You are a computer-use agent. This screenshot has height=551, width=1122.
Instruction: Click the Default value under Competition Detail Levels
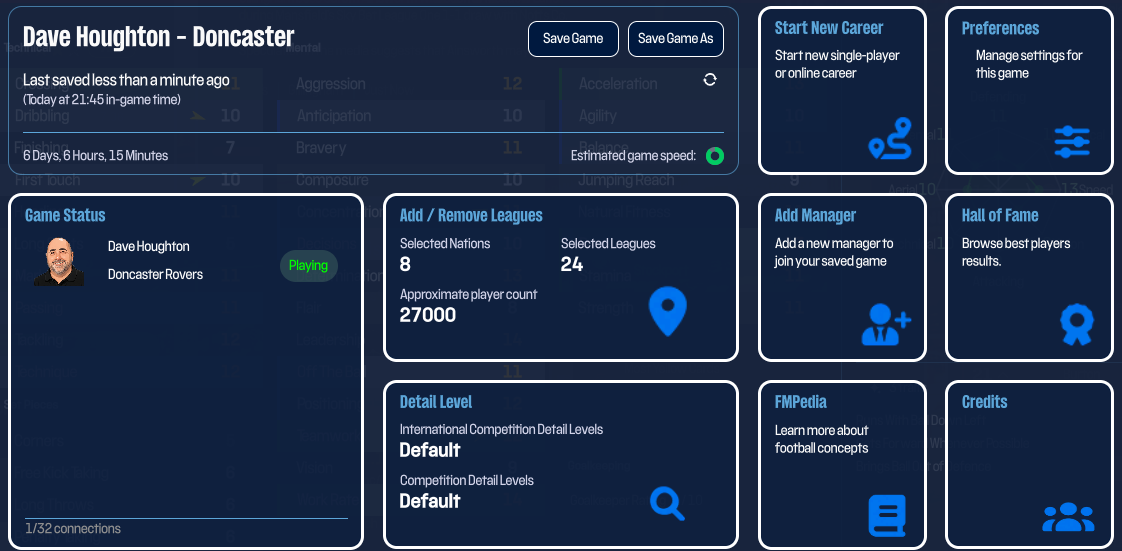tap(429, 501)
